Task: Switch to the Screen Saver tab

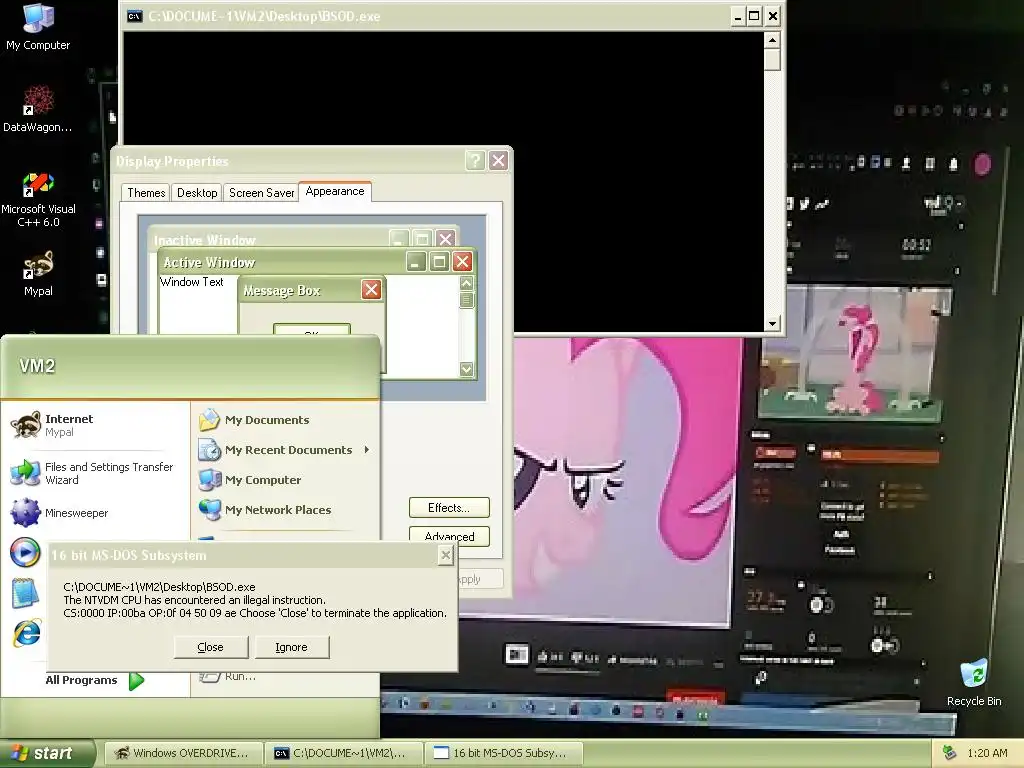Action: [x=261, y=193]
